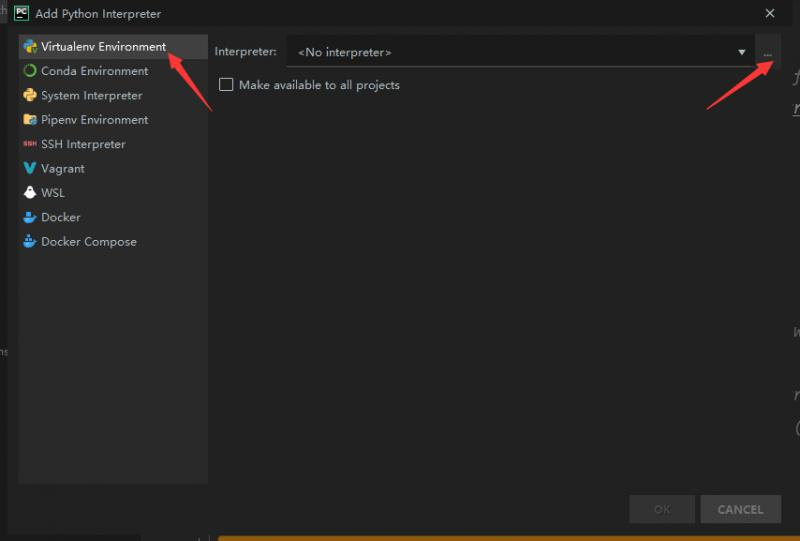Screen dimensions: 800x541
Task: Select Vagrant interpreter type
Action: coord(113,168)
